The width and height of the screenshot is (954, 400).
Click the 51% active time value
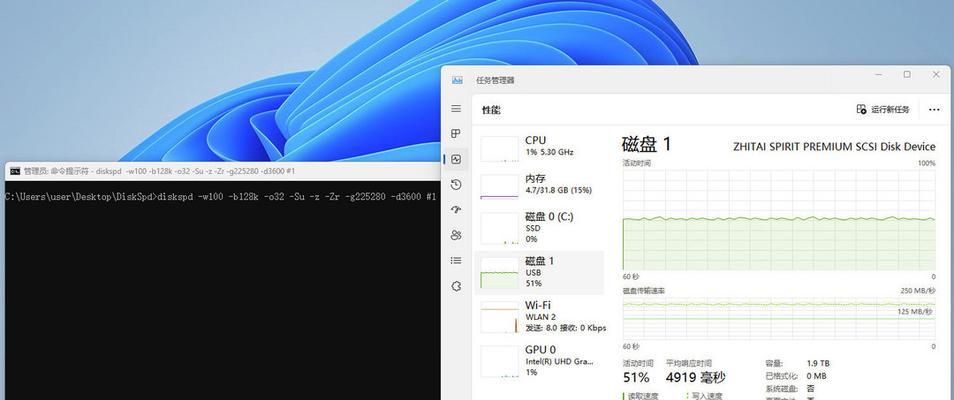[636, 377]
